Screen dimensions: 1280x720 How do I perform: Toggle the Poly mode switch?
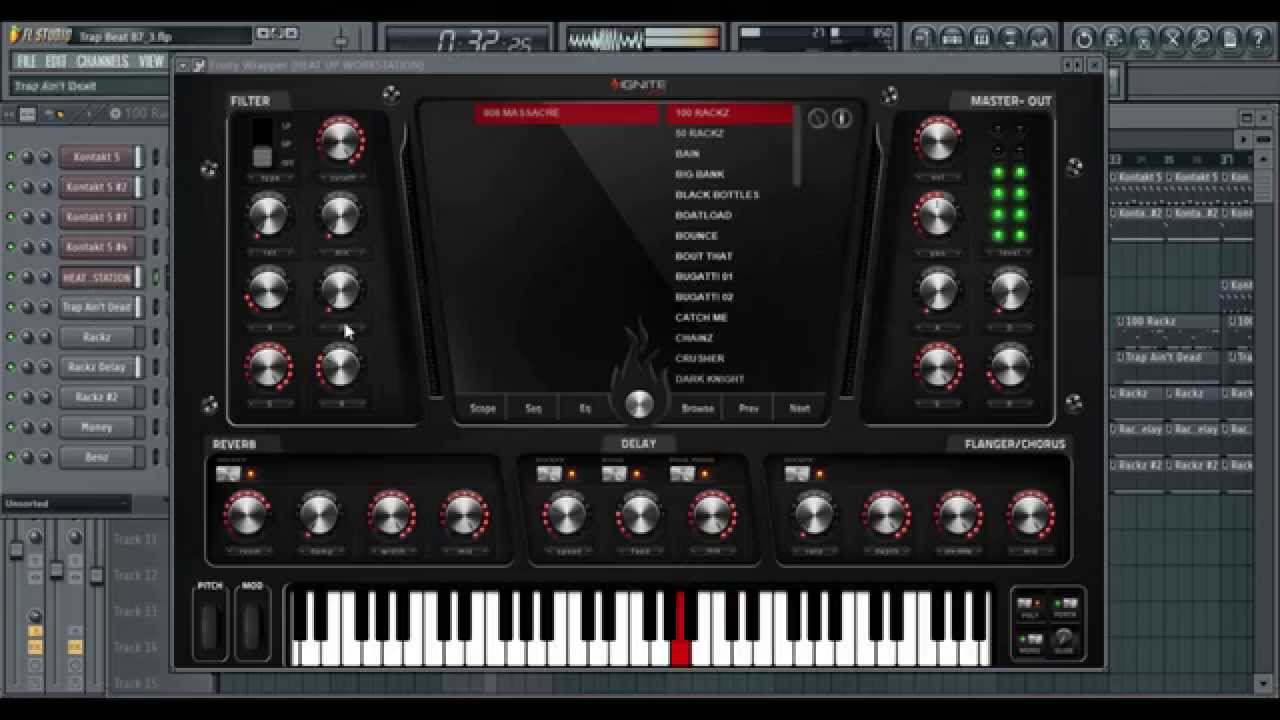[x=1026, y=604]
